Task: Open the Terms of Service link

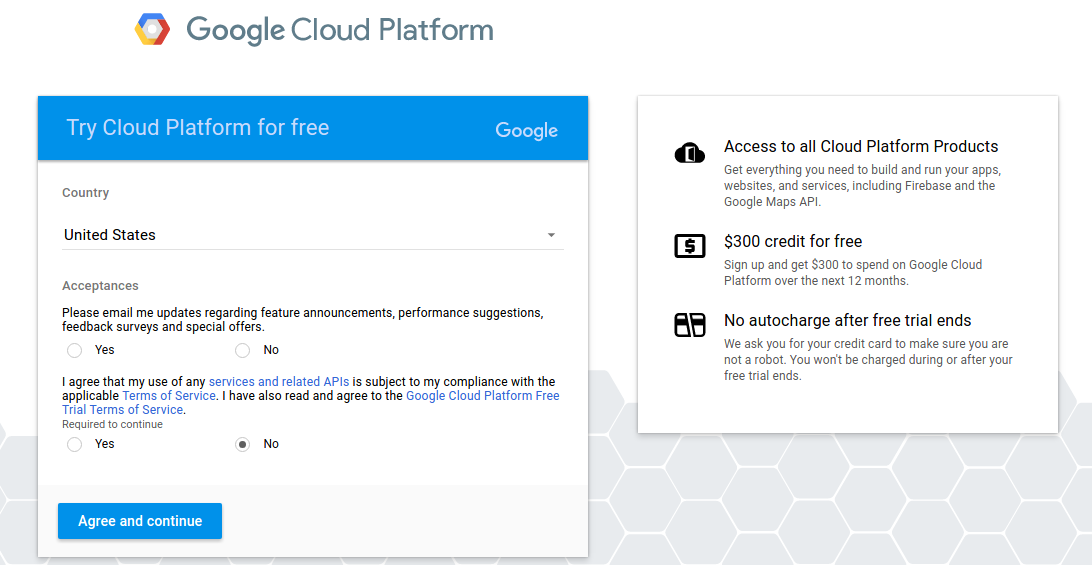Action: point(169,396)
